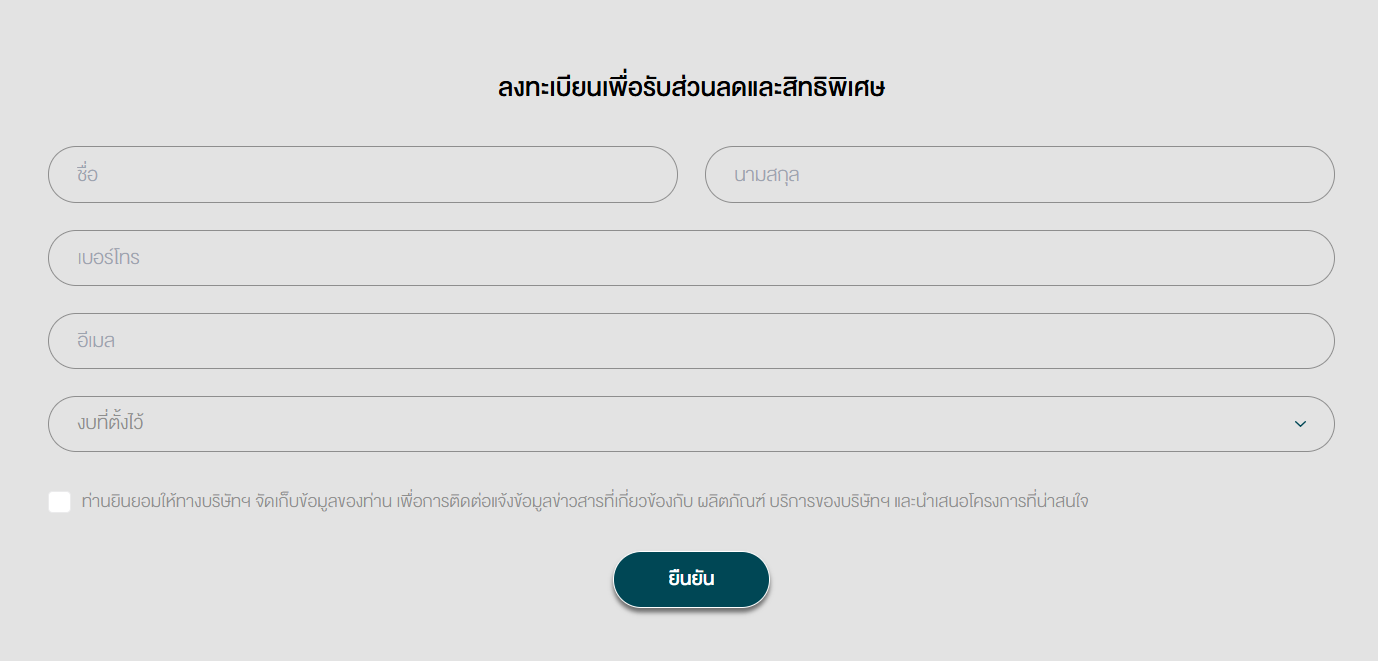Image resolution: width=1378 pixels, height=661 pixels.
Task: Click the อีเมล placeholder label
Action: pos(96,341)
